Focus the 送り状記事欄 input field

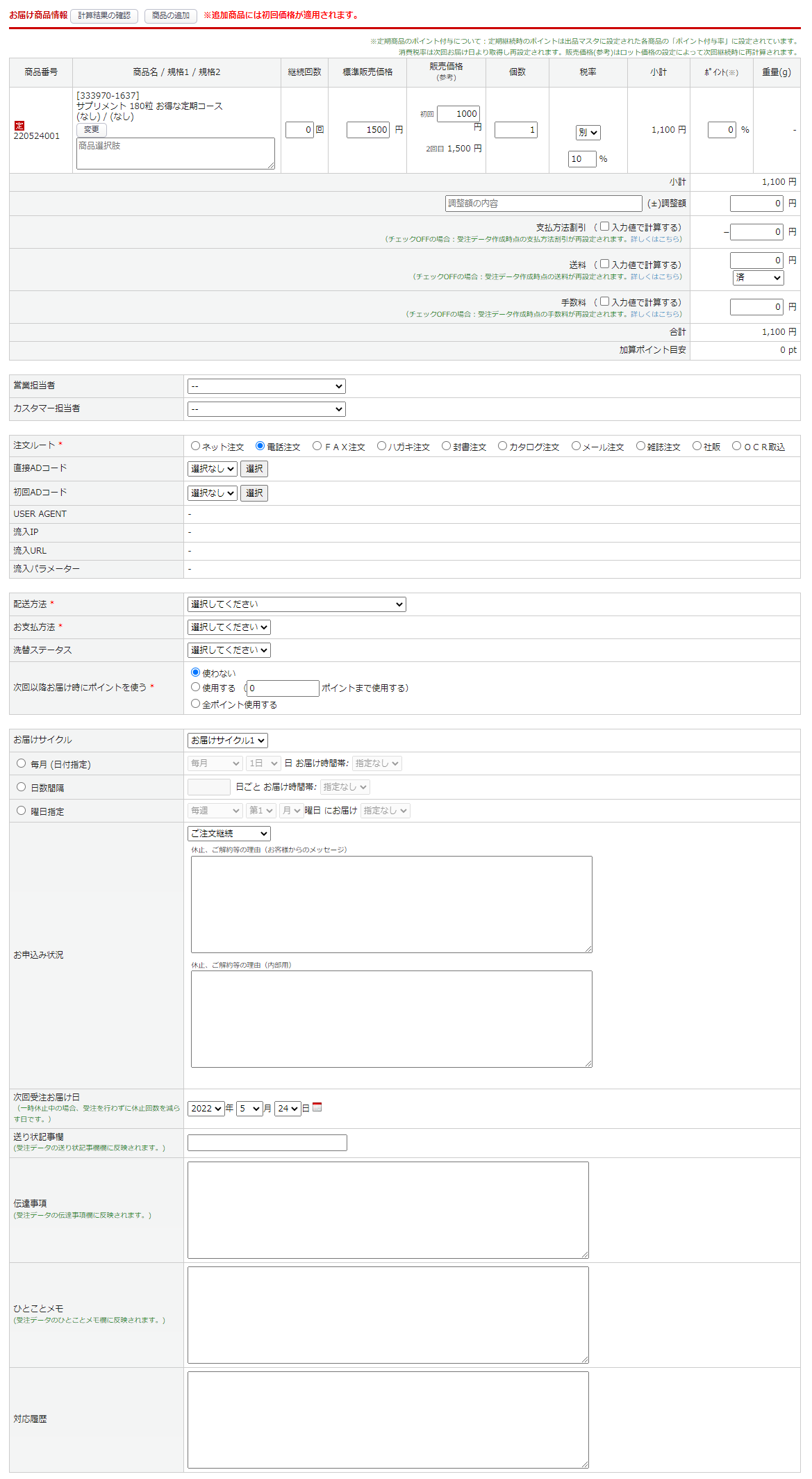(267, 1143)
